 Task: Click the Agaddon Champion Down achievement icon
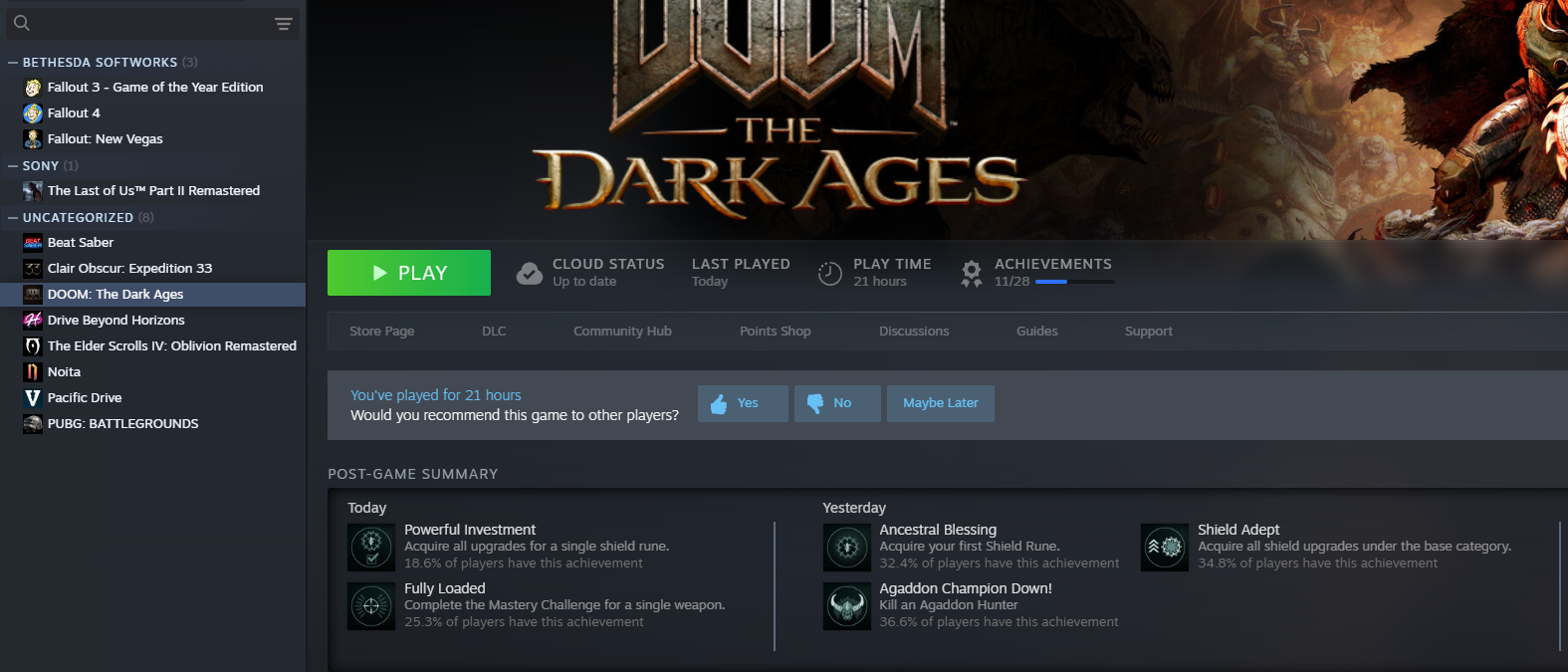(847, 605)
